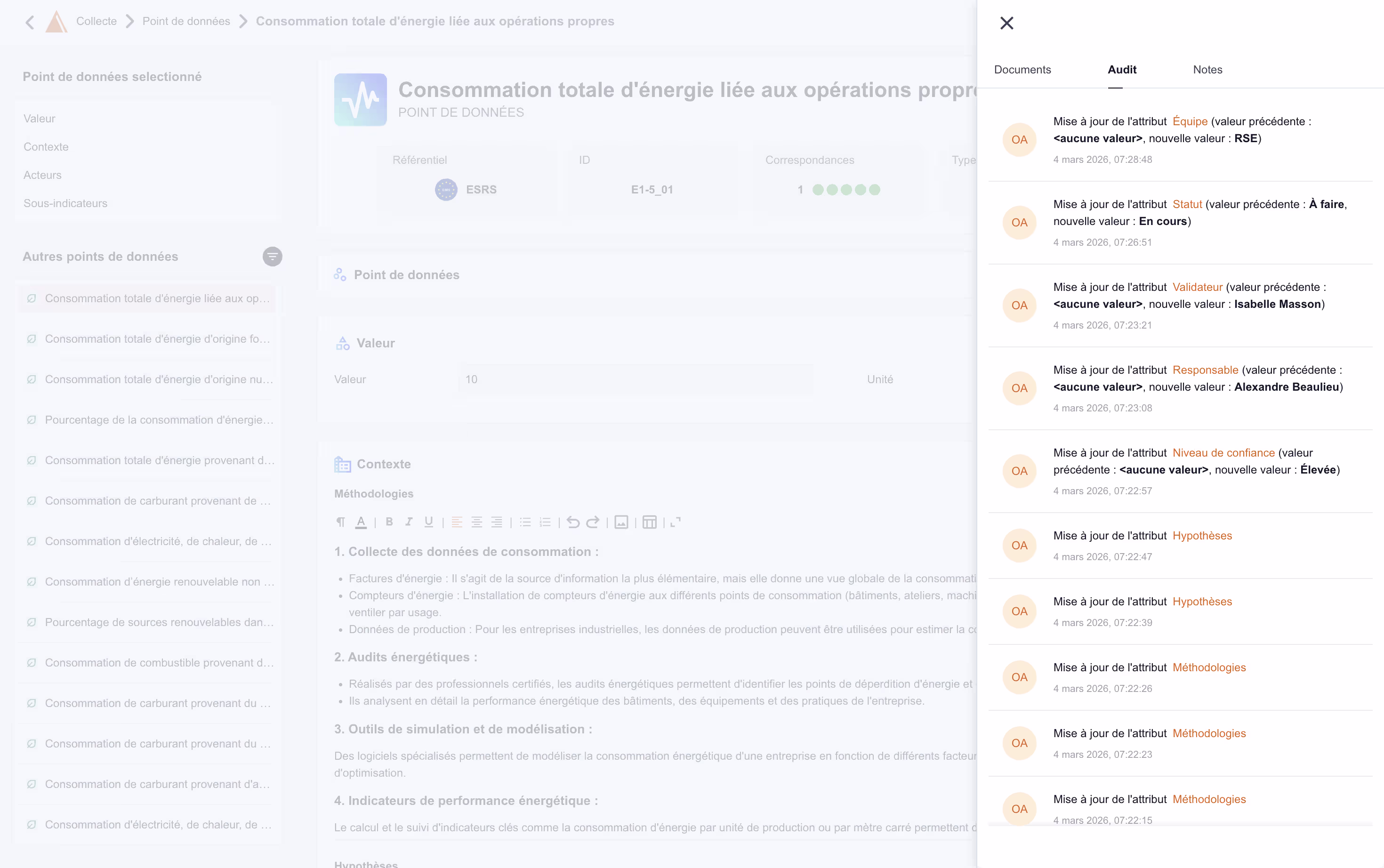Open text color picker icon
Image resolution: width=1384 pixels, height=868 pixels.
point(361,522)
